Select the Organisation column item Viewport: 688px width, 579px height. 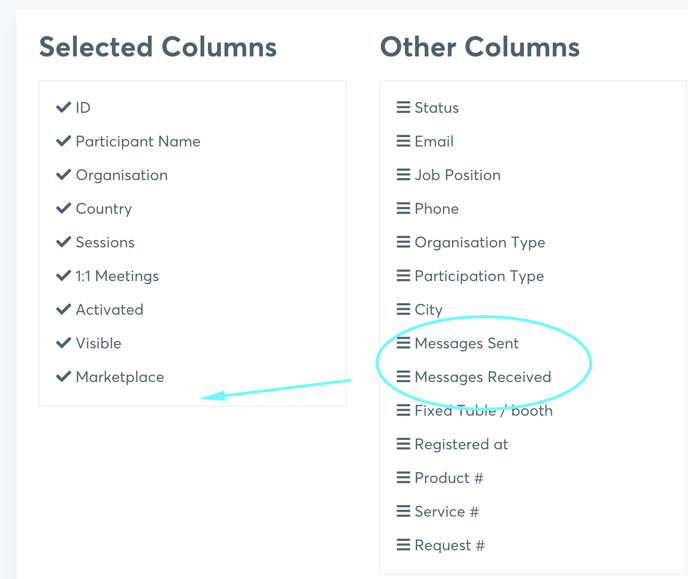click(122, 176)
